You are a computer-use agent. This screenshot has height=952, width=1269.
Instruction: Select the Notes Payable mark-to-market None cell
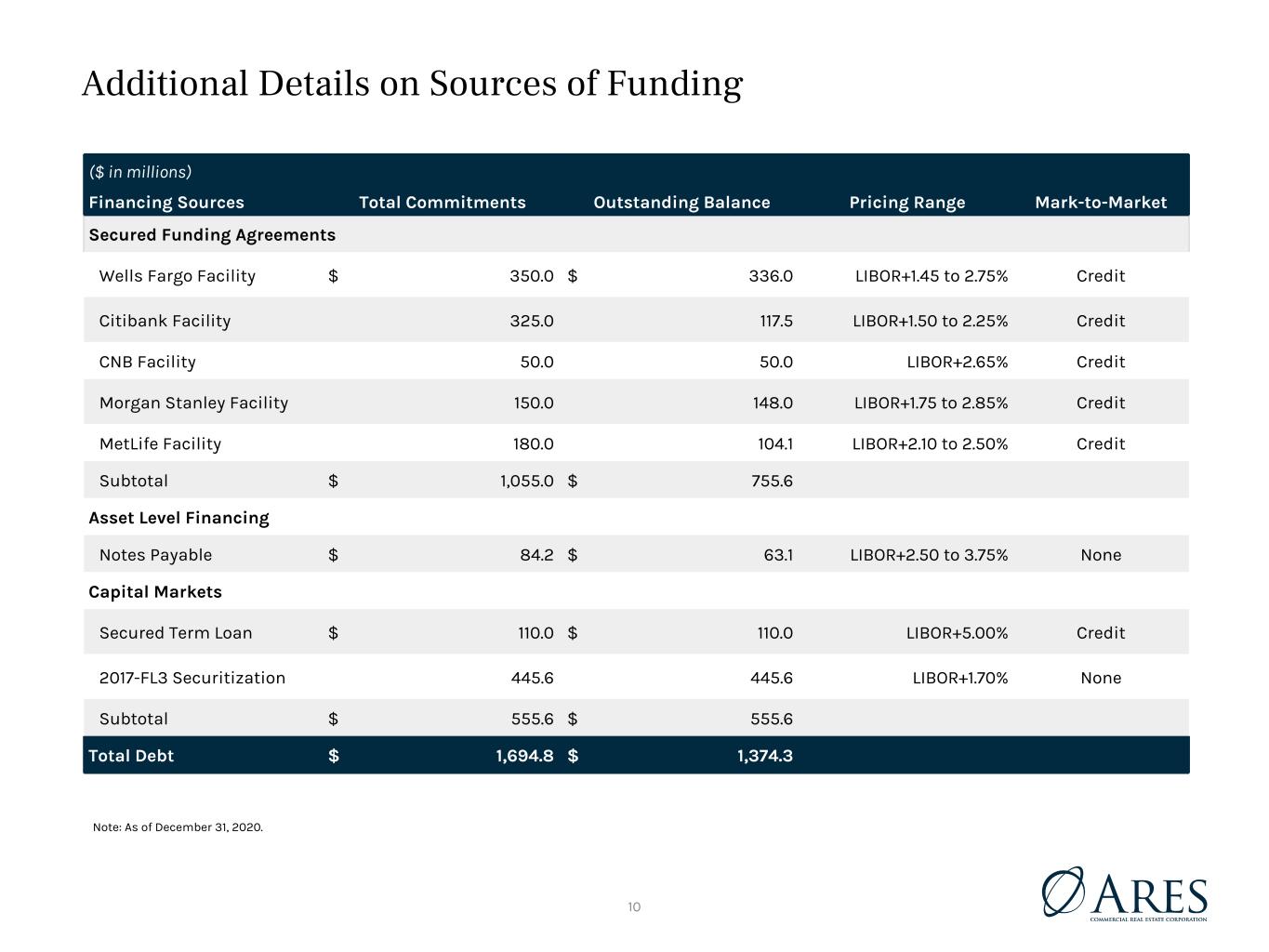pos(1101,555)
